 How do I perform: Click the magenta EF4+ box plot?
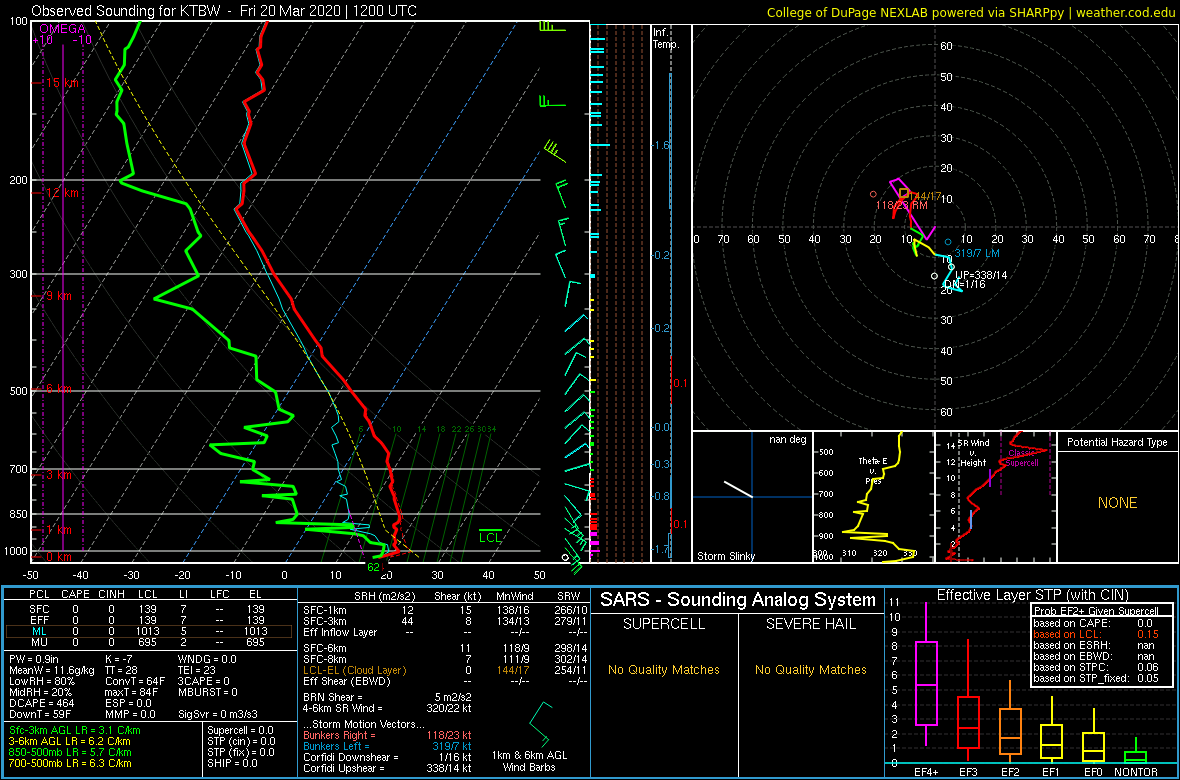click(925, 683)
